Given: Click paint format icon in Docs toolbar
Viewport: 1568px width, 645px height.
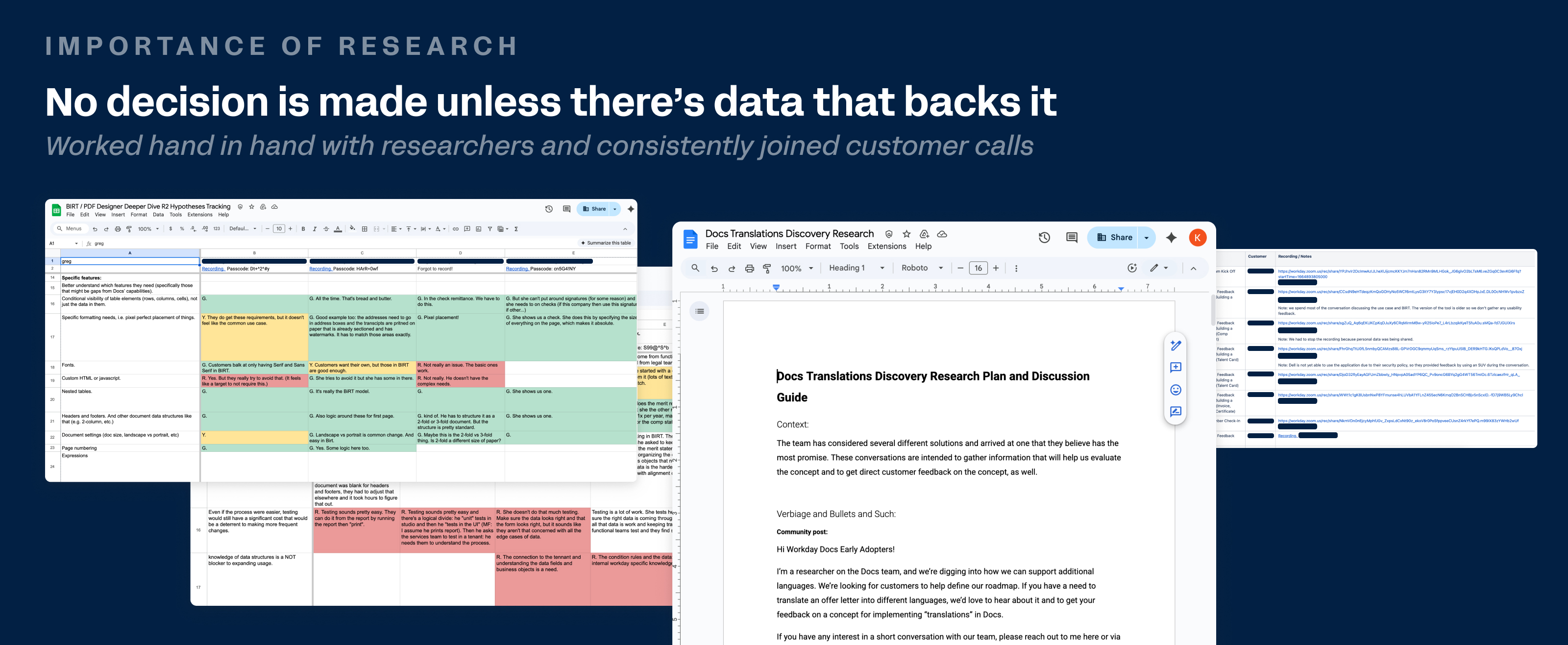Looking at the screenshot, I should (x=767, y=268).
